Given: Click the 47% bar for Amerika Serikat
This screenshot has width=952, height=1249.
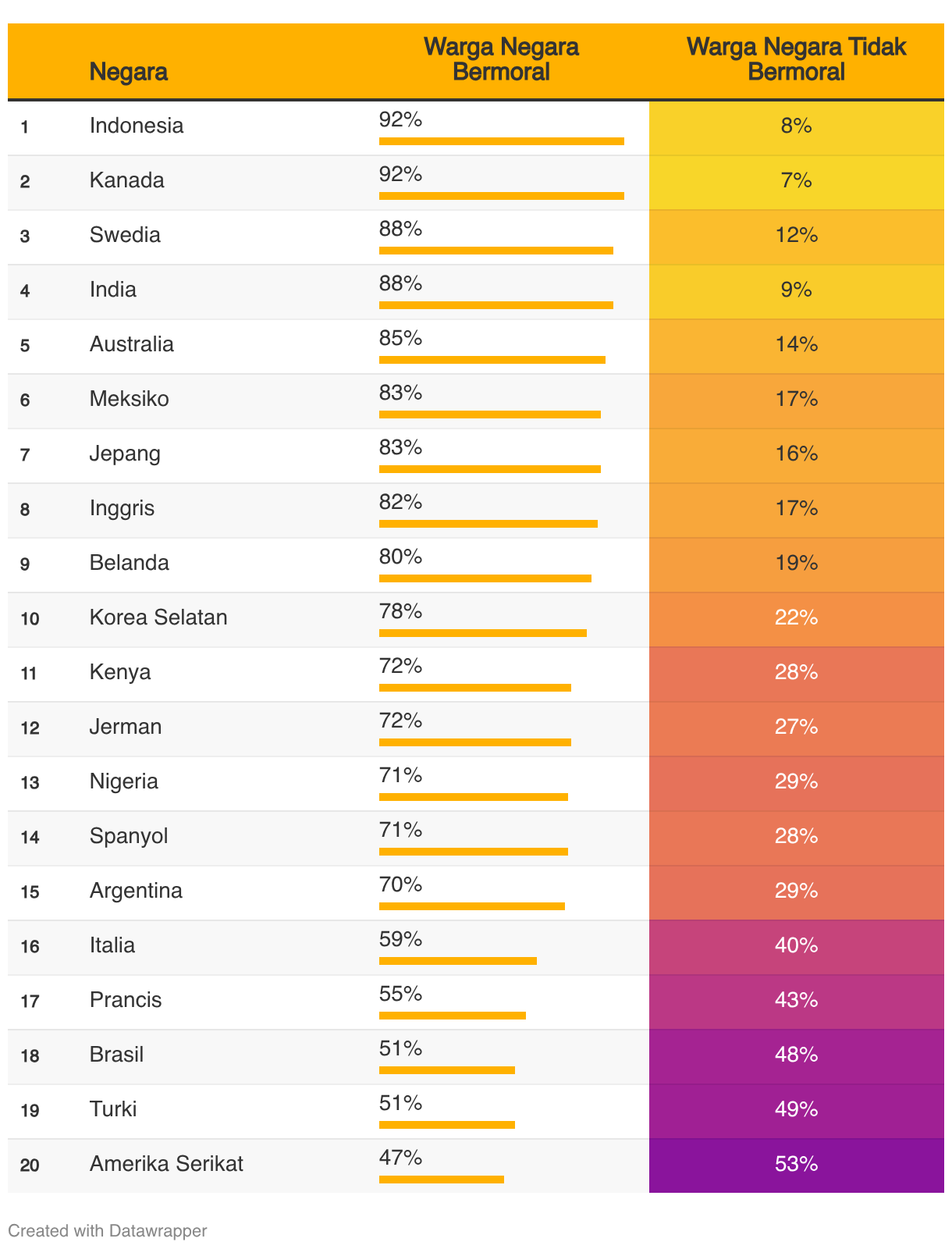Looking at the screenshot, I should [x=441, y=1180].
